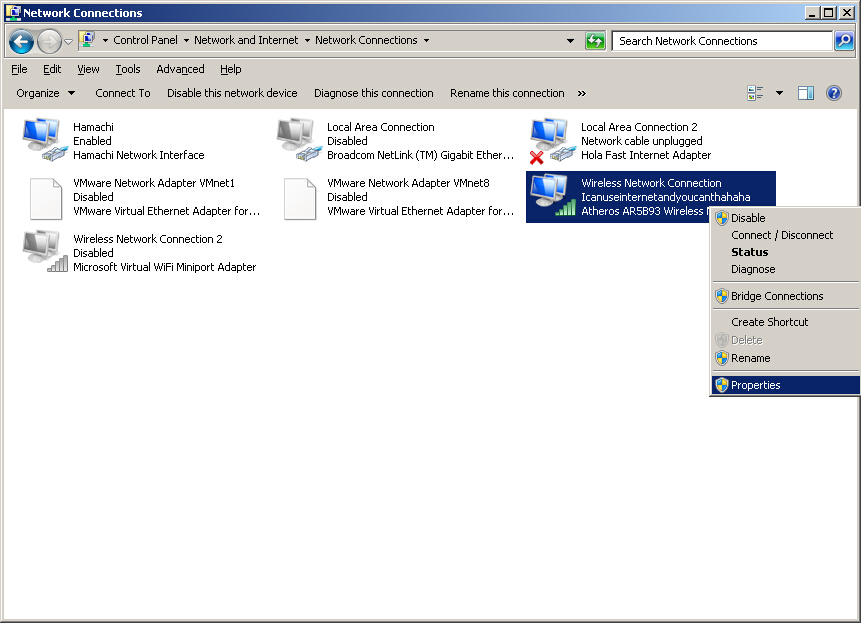Select Bridge Connections in the context menu
The width and height of the screenshot is (861, 623).
click(776, 296)
